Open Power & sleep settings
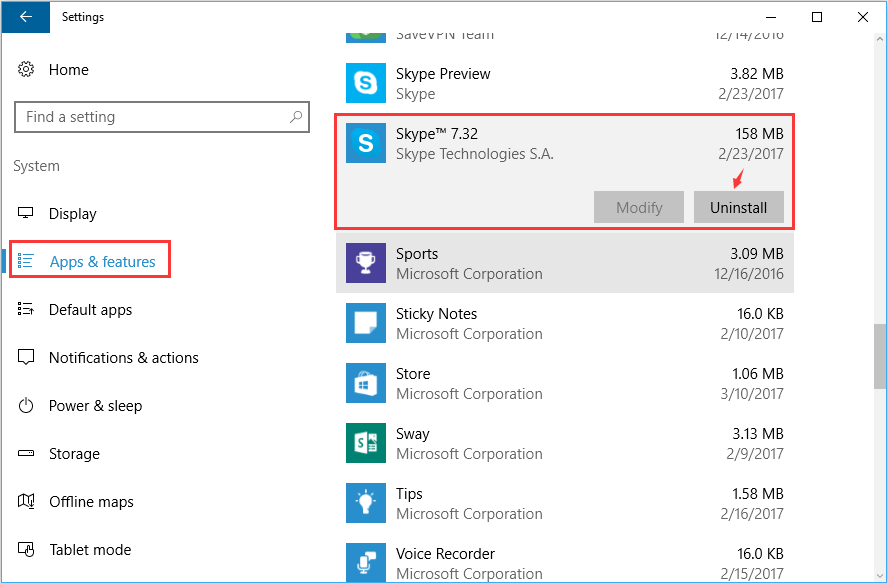Image resolution: width=888 pixels, height=583 pixels. click(95, 406)
